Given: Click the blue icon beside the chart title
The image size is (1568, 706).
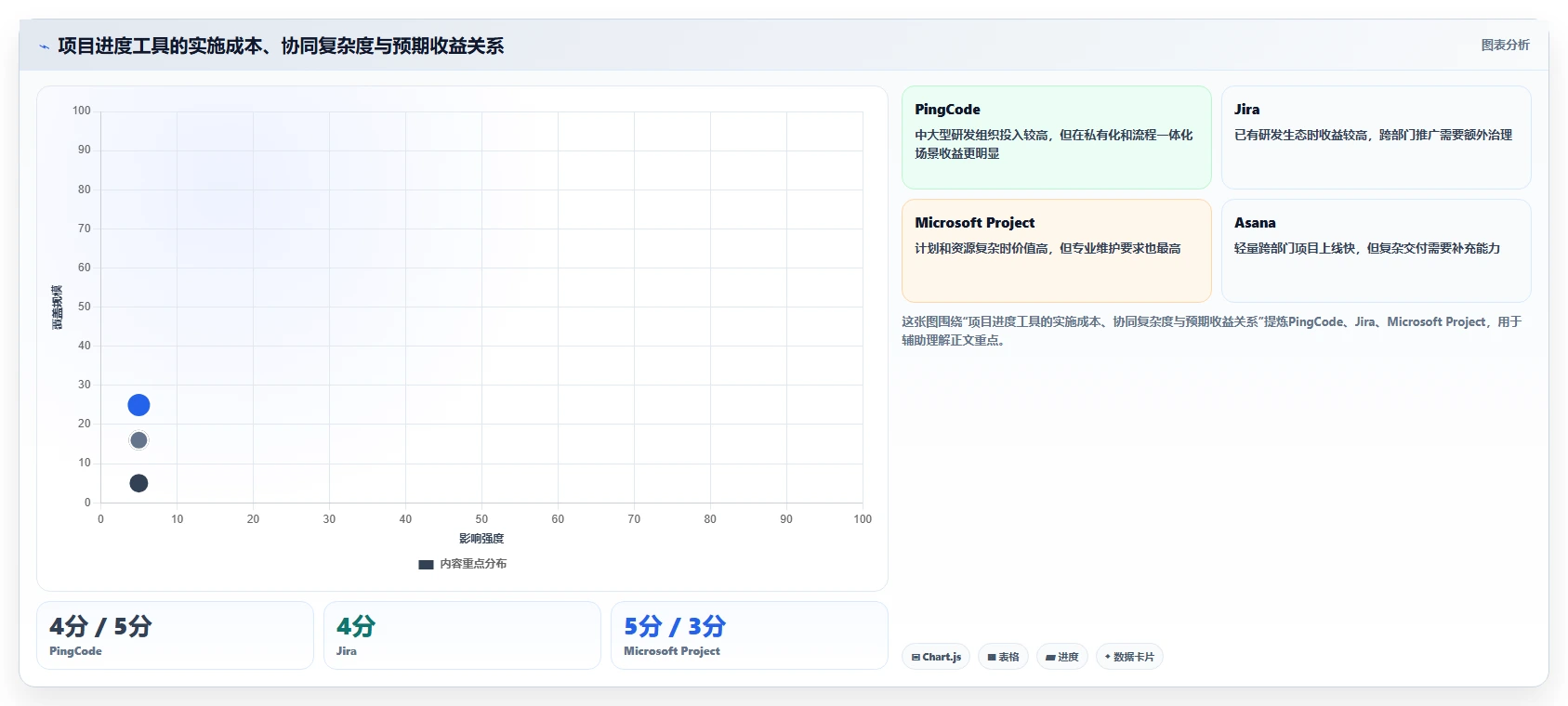Looking at the screenshot, I should (44, 46).
